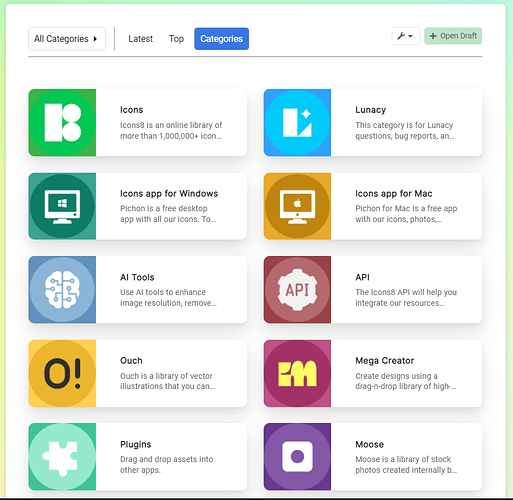Click the AI Tools brain icon
Screen dimensions: 513x500
pyautogui.click(x=62, y=290)
